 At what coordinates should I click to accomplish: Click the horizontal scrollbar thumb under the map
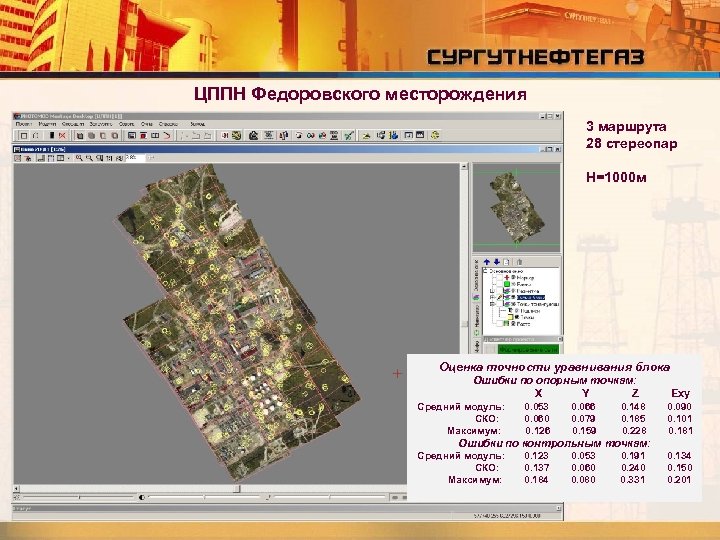(236, 489)
